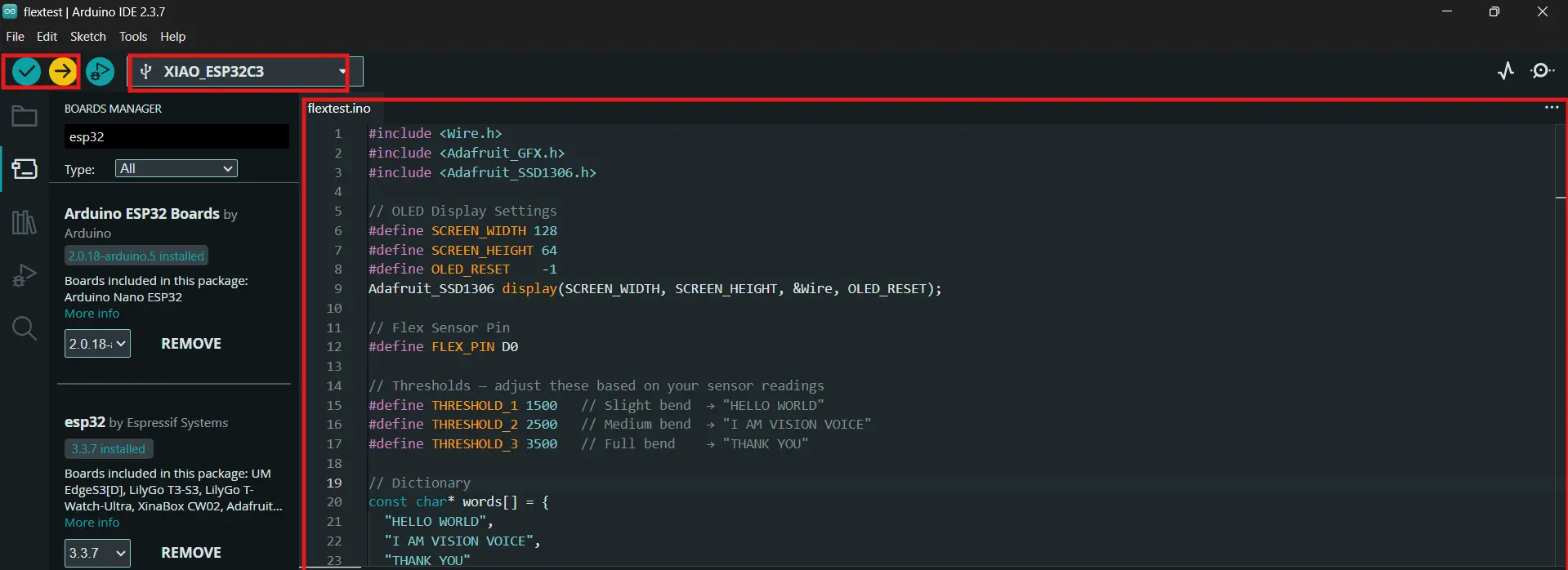Image resolution: width=1568 pixels, height=570 pixels.
Task: Open the Sketch menu
Action: pyautogui.click(x=88, y=37)
